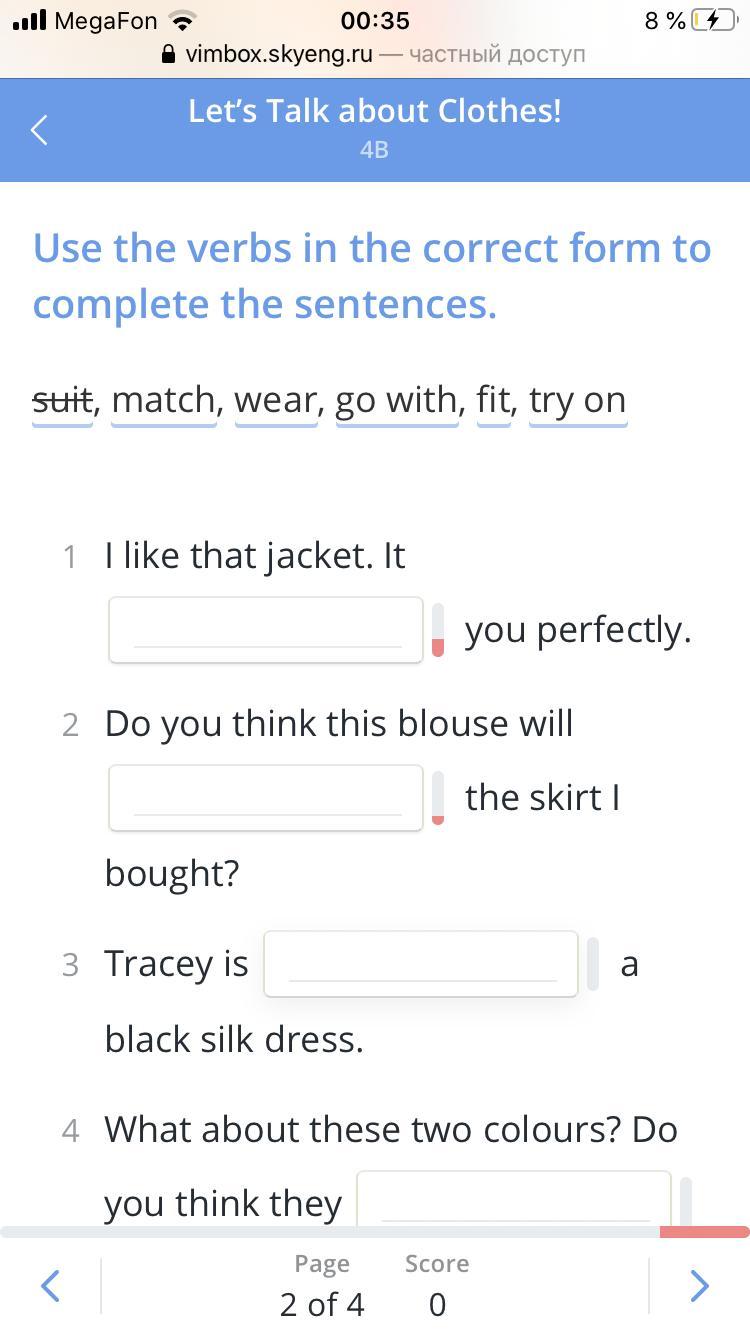Tap the back arrow in the header

39,130
